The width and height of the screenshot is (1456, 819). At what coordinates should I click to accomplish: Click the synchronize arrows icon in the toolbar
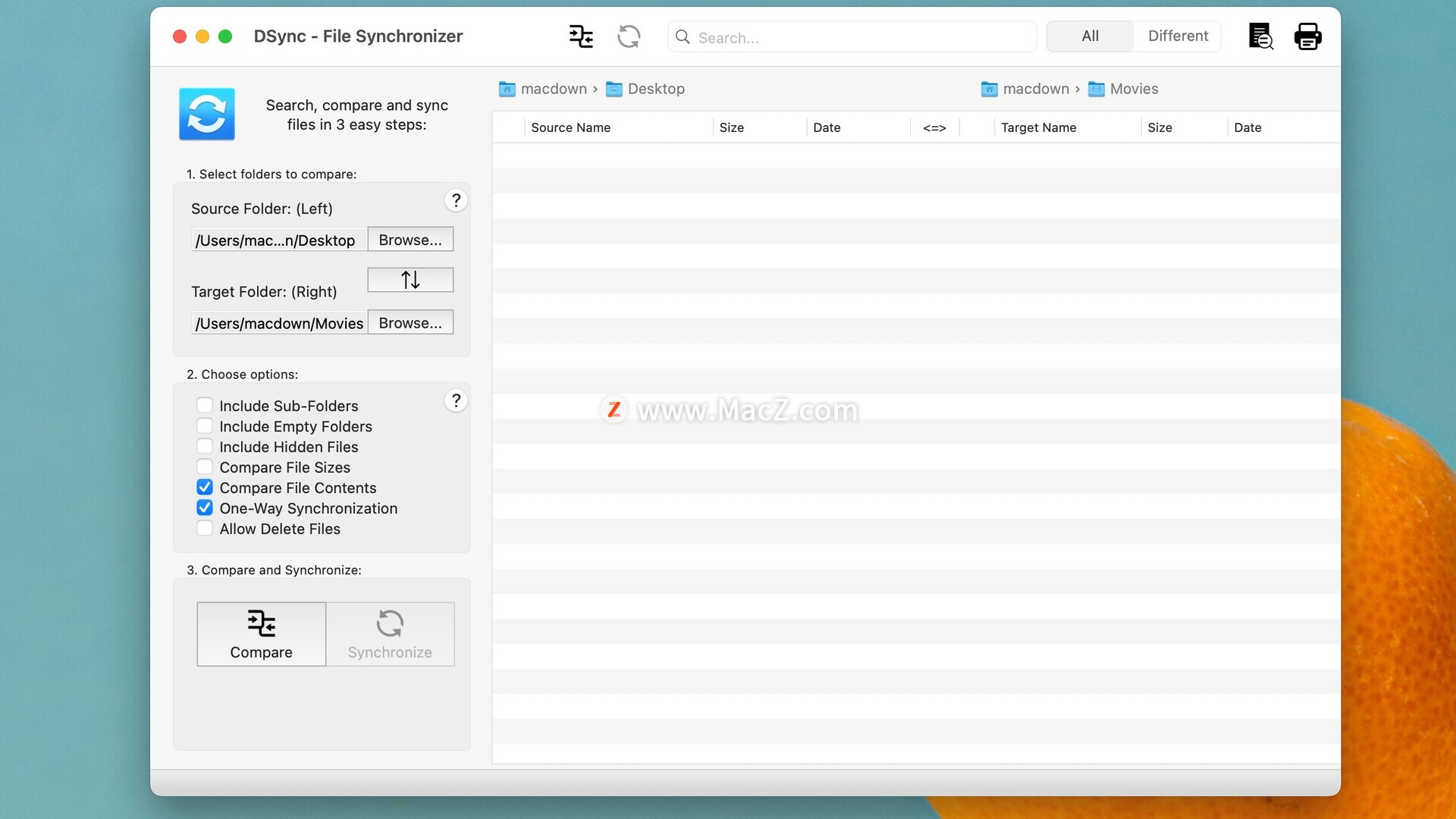629,36
